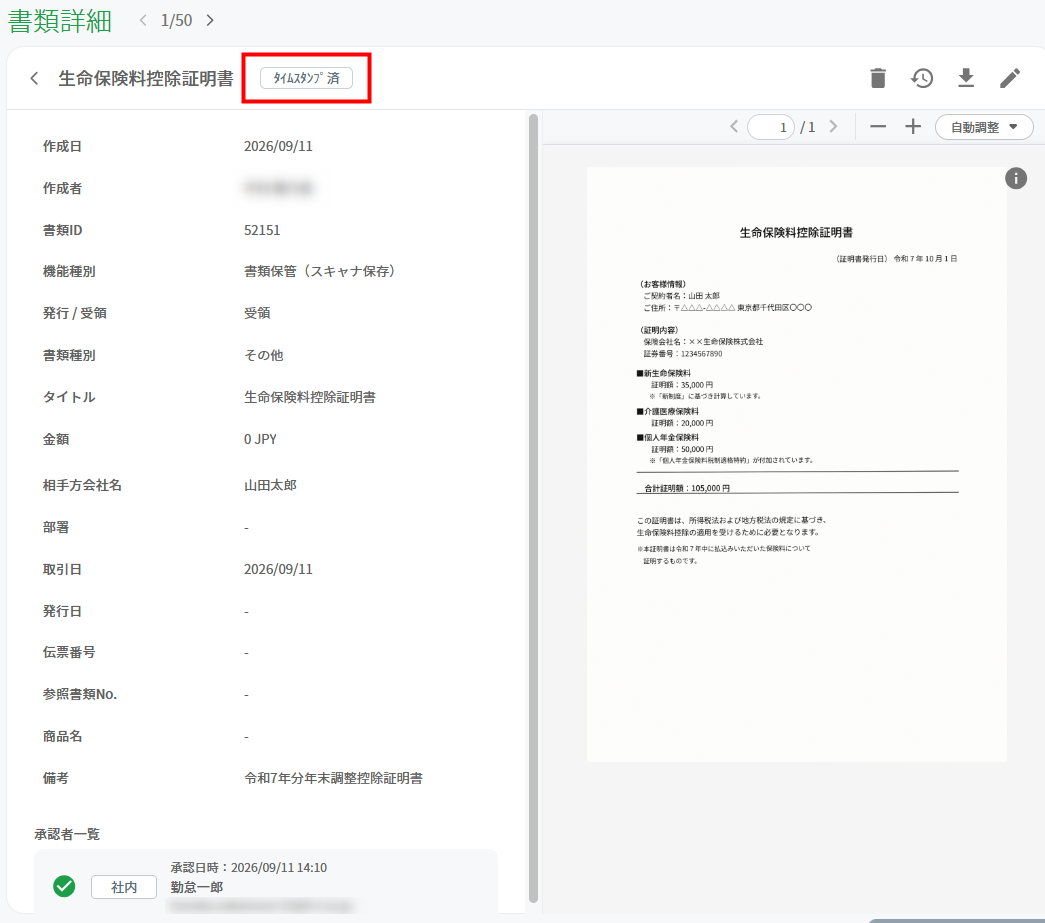1045x923 pixels.
Task: Click the 参照書類No. field label
Action: [80, 694]
